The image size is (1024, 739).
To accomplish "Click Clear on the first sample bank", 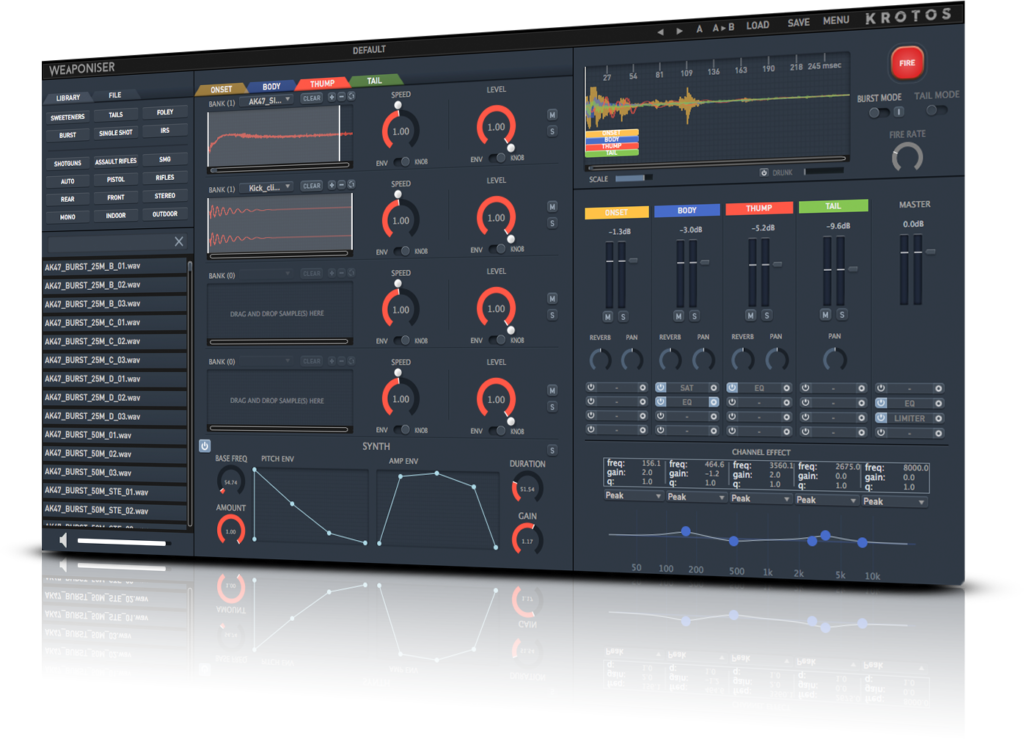I will pyautogui.click(x=311, y=99).
